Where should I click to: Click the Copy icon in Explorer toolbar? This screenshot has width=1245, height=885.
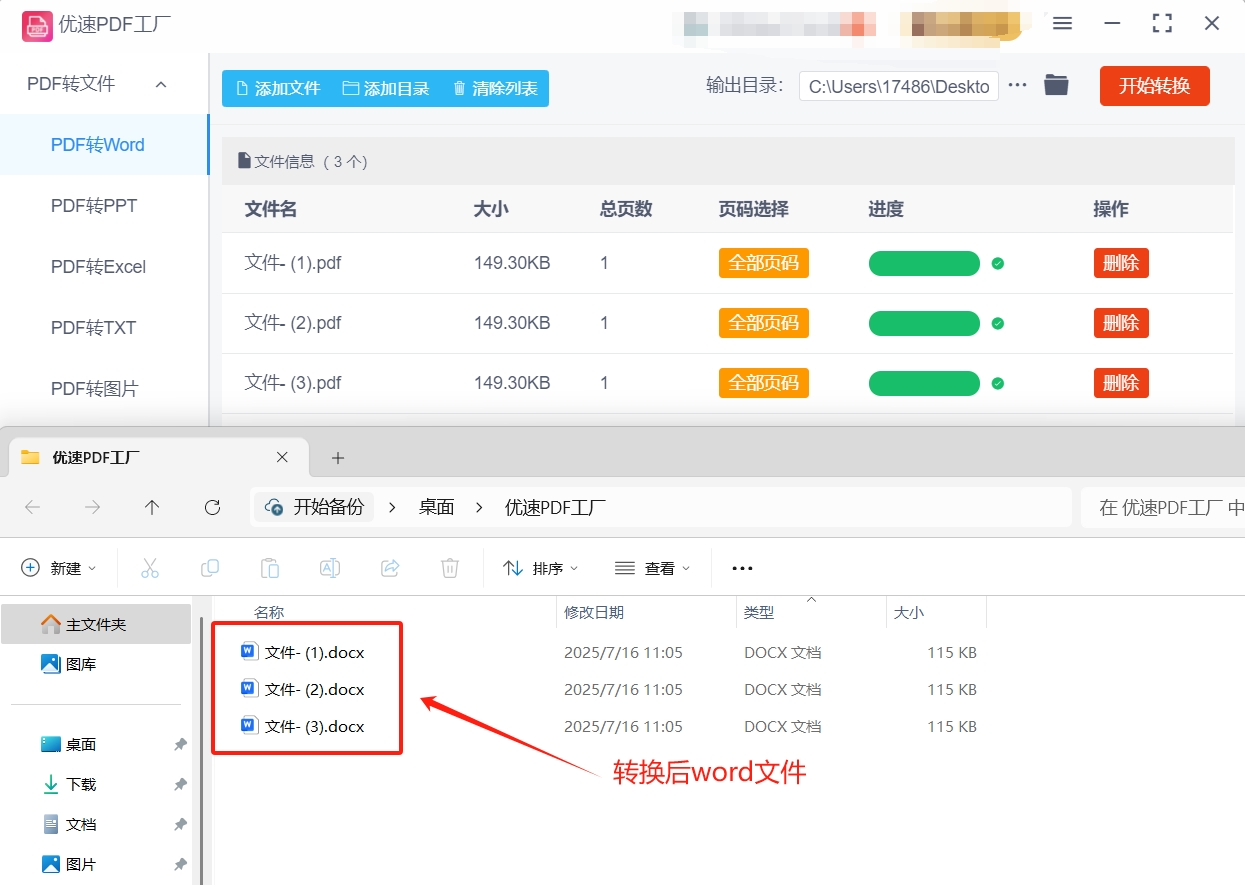(210, 567)
